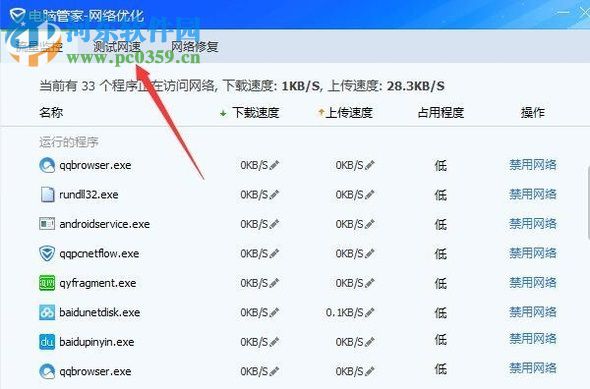Edit upload speed limit for qqpcnetflow.exe
The height and width of the screenshot is (389, 590).
tap(370, 253)
